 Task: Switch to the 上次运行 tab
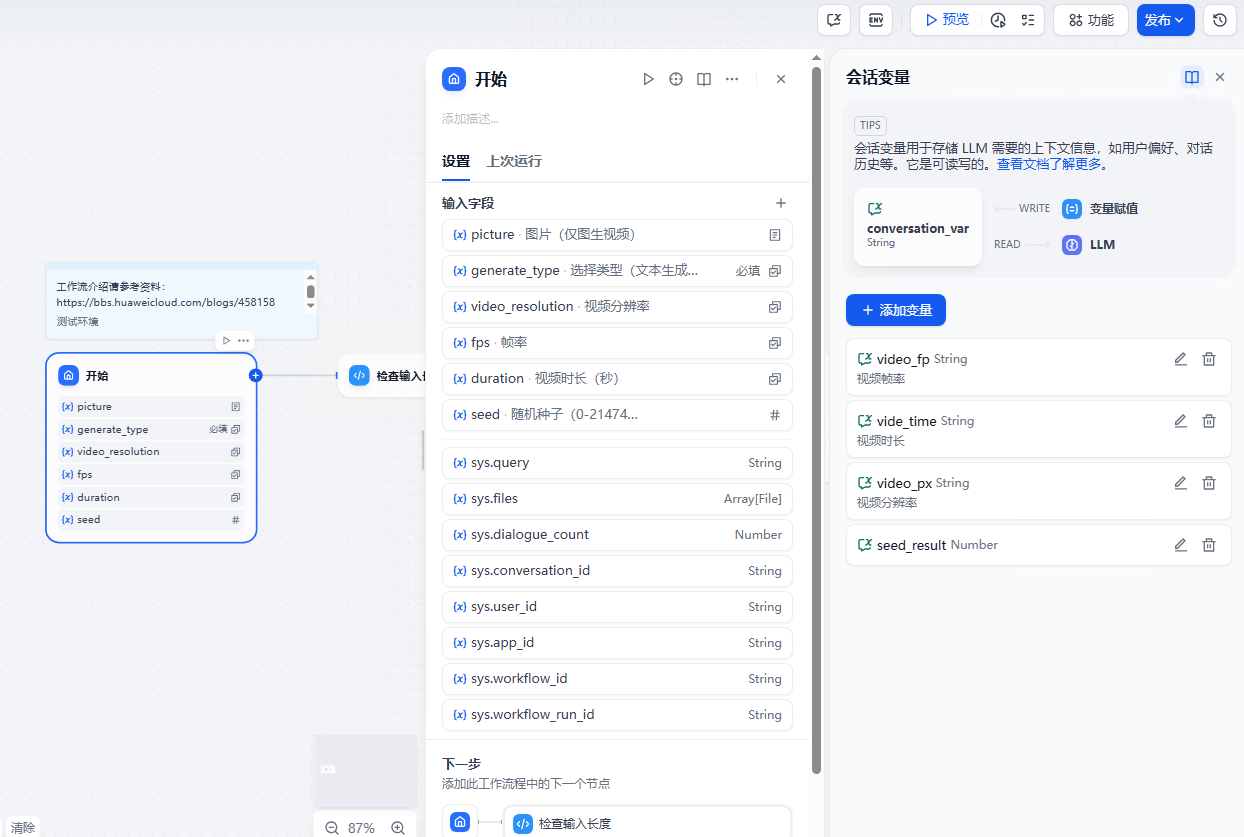click(x=514, y=161)
